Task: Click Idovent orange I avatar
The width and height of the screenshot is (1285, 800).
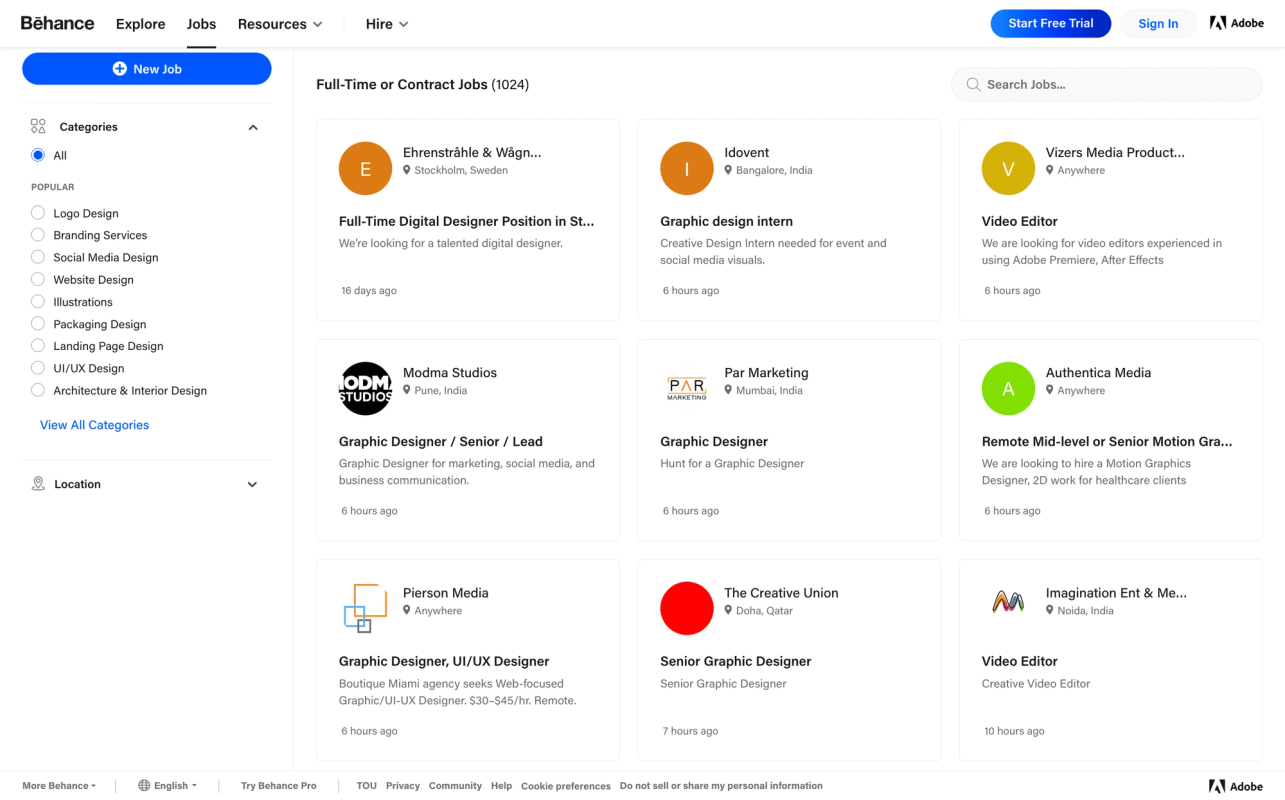Action: tap(687, 168)
